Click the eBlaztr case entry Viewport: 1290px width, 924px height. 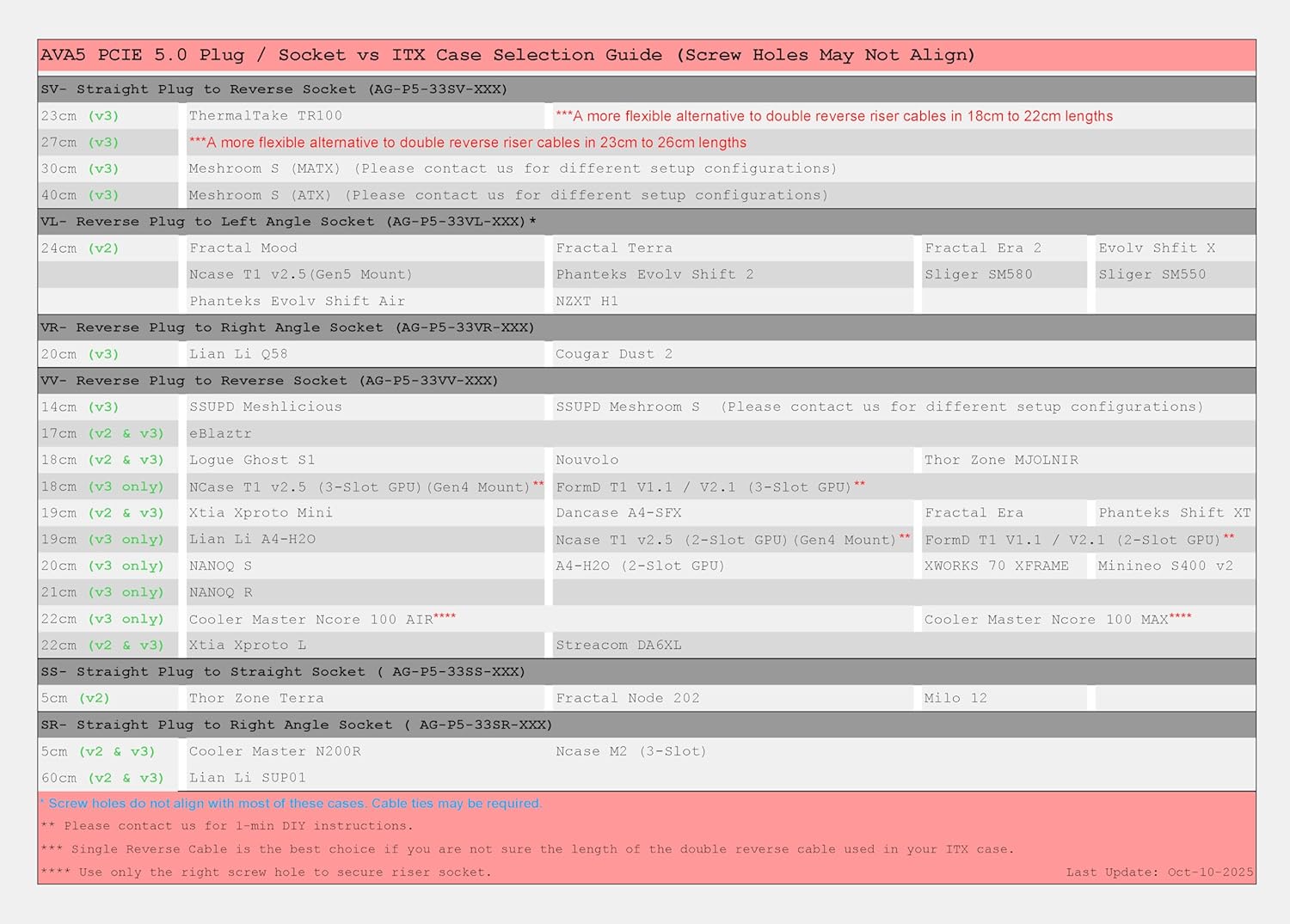(220, 434)
